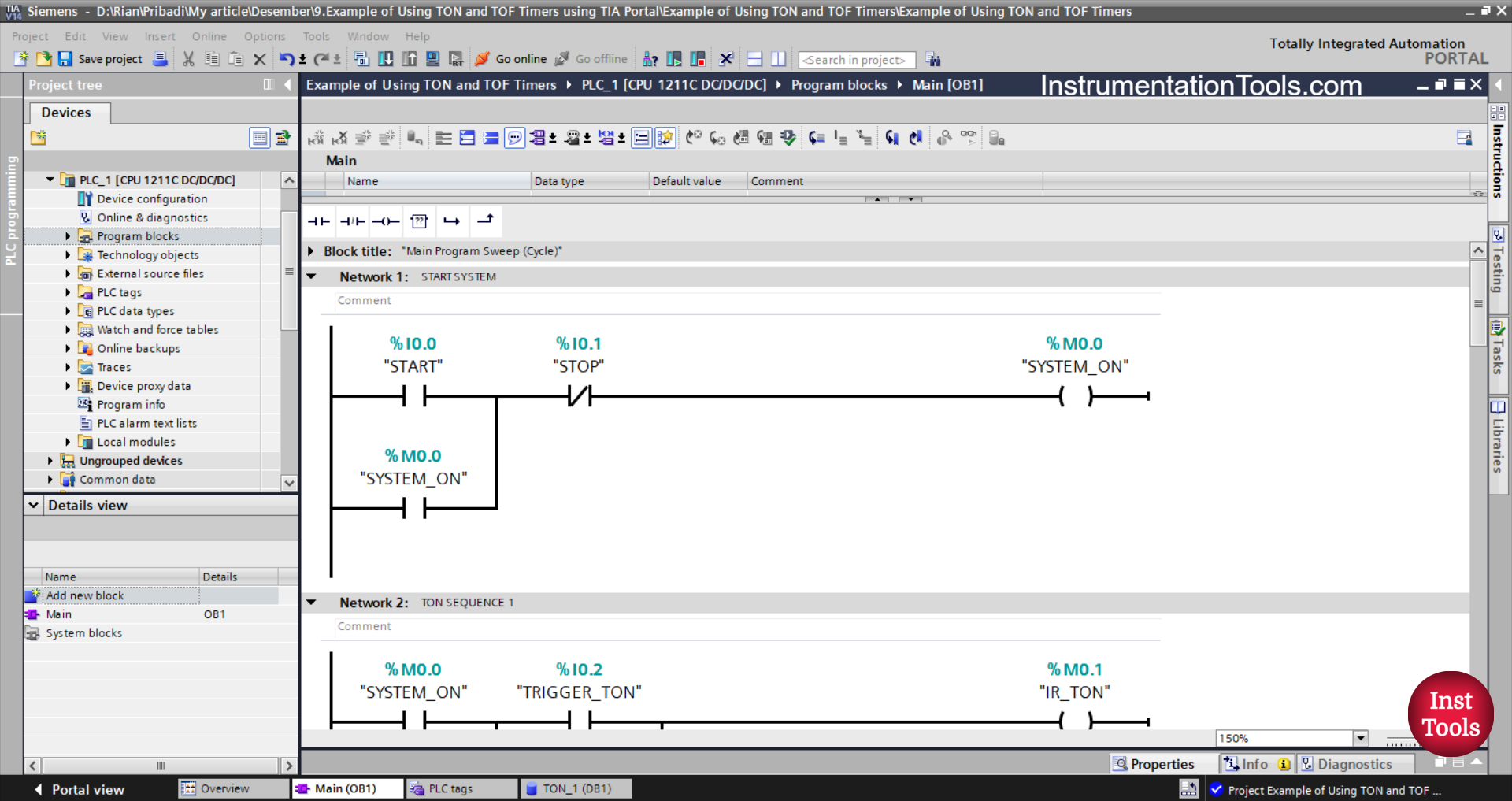The image size is (1512, 801).
Task: Insert a normally closed contact from toolbar
Action: click(x=352, y=221)
